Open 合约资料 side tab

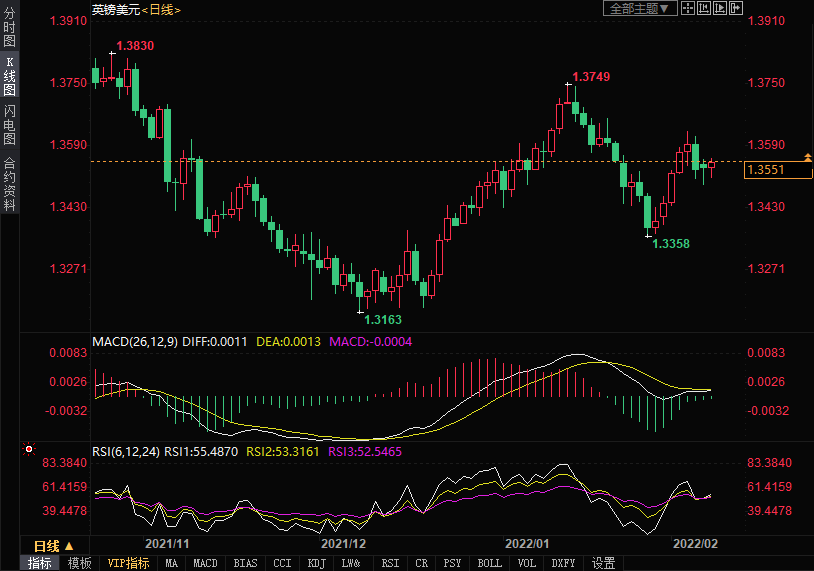9,182
